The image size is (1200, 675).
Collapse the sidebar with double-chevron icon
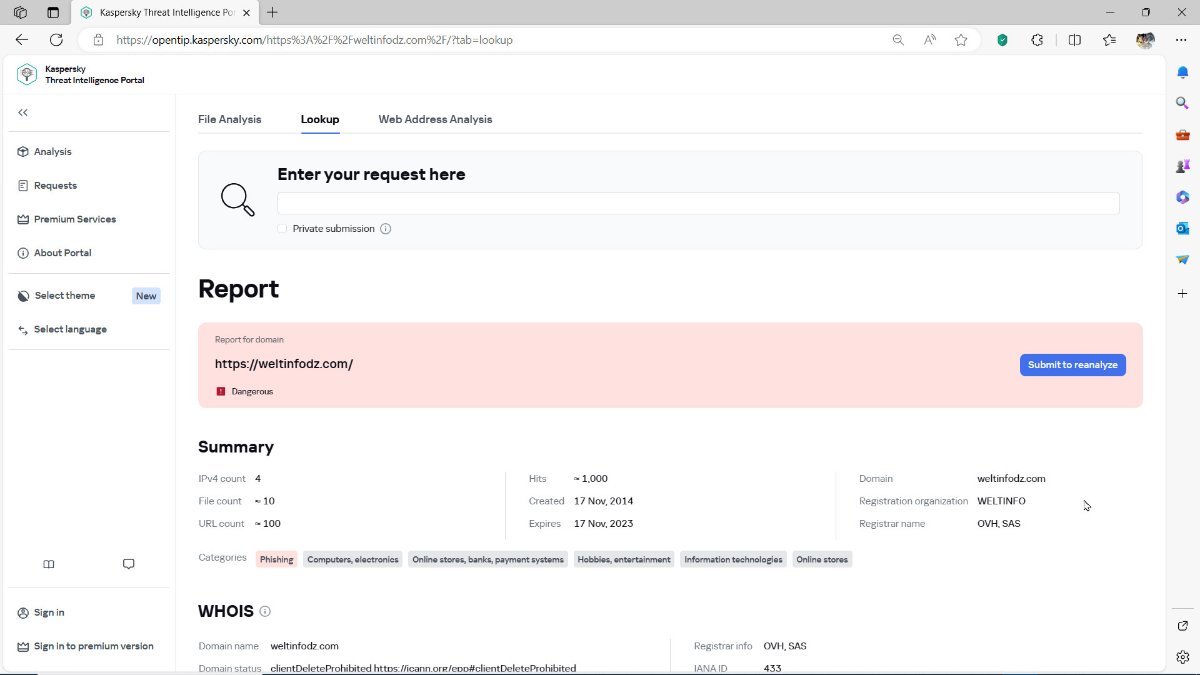[x=23, y=113]
